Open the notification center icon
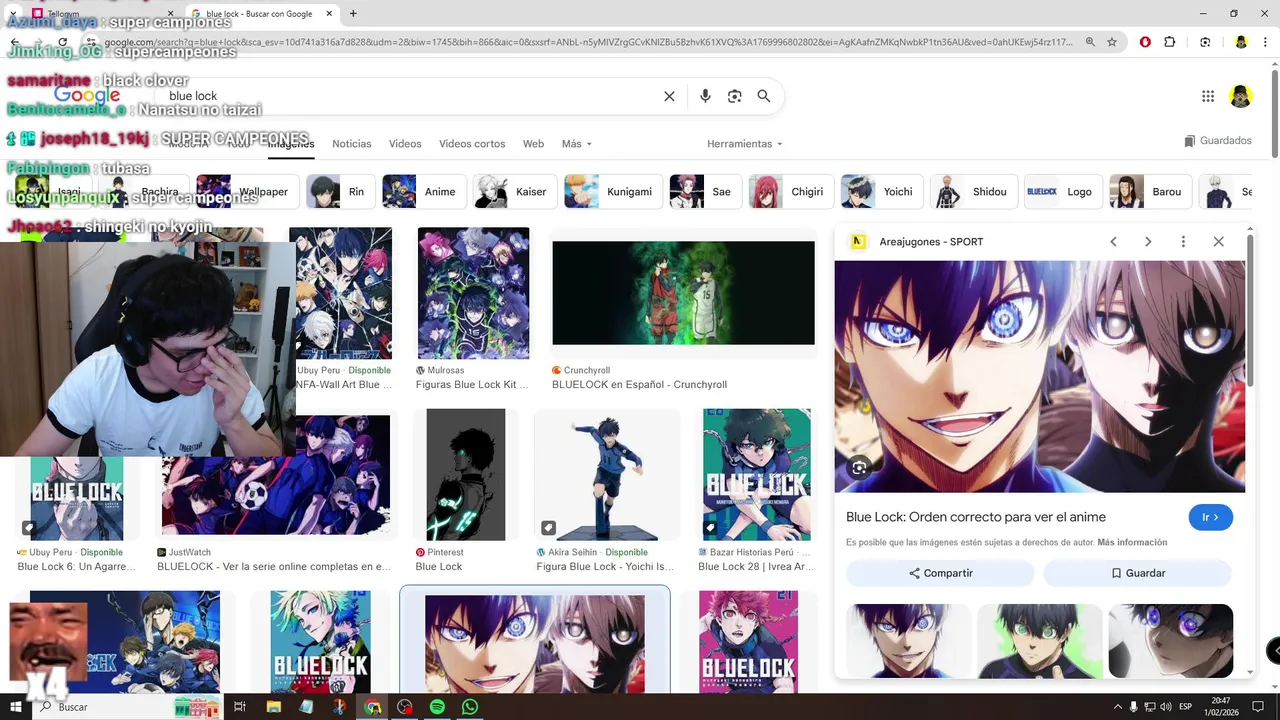This screenshot has height=720, width=1280. coord(1259,707)
